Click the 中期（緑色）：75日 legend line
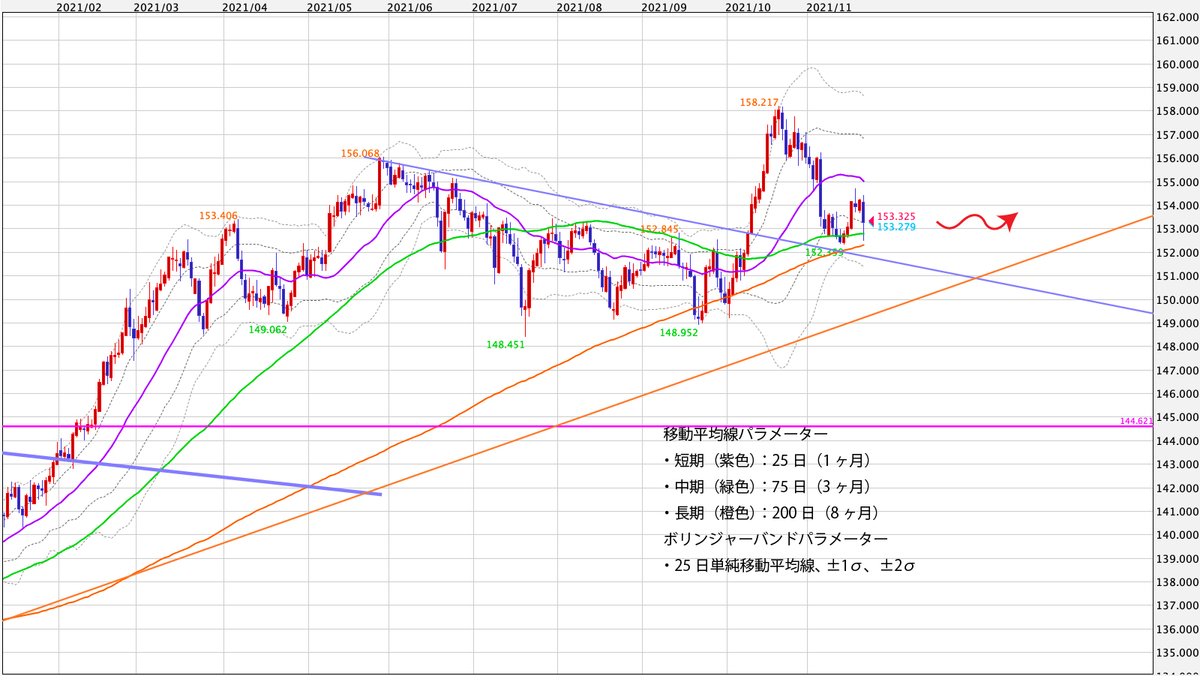 tap(766, 487)
